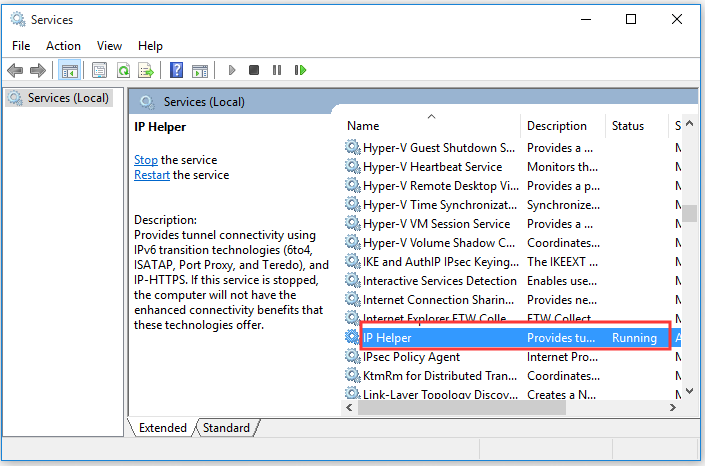Screen dimensions: 705x466
Task: Click horizontal scrollbar right arrow
Action: click(673, 408)
